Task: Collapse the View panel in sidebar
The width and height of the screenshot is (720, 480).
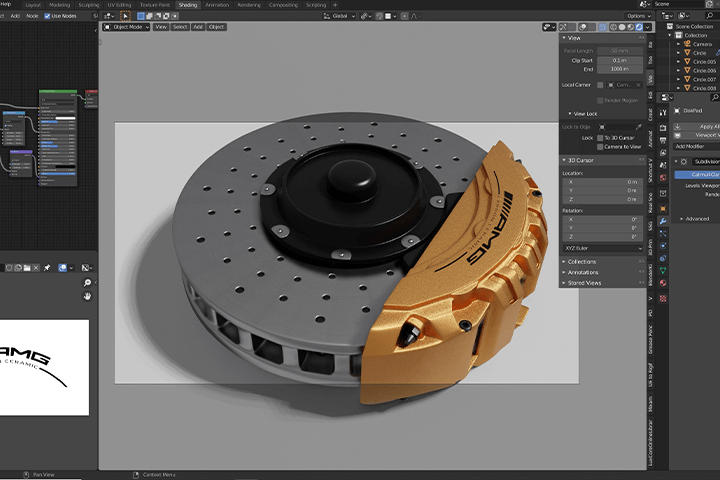Action: click(564, 38)
